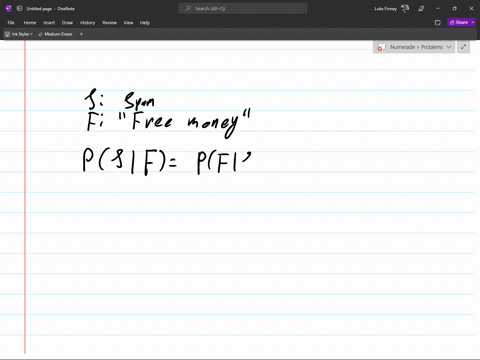
Task: Open the Draw ribbon tab
Action: (x=67, y=23)
